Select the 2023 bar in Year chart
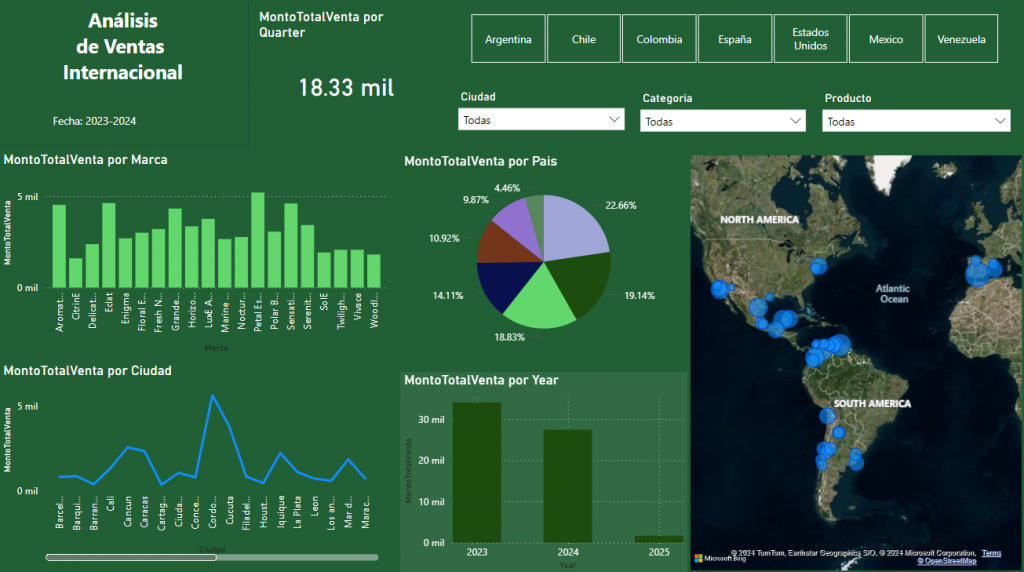 click(x=477, y=472)
